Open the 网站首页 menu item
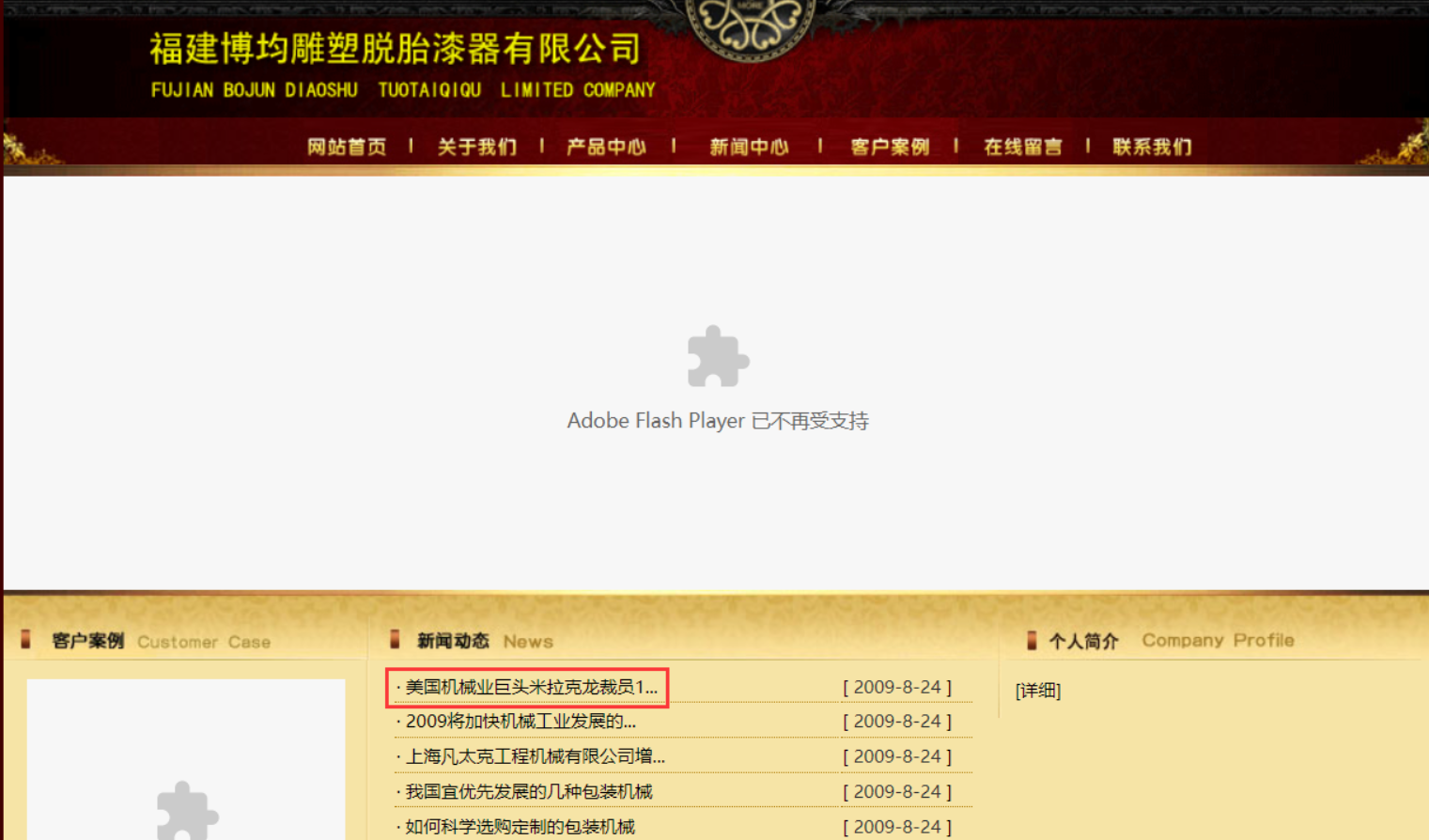1429x840 pixels. [347, 147]
